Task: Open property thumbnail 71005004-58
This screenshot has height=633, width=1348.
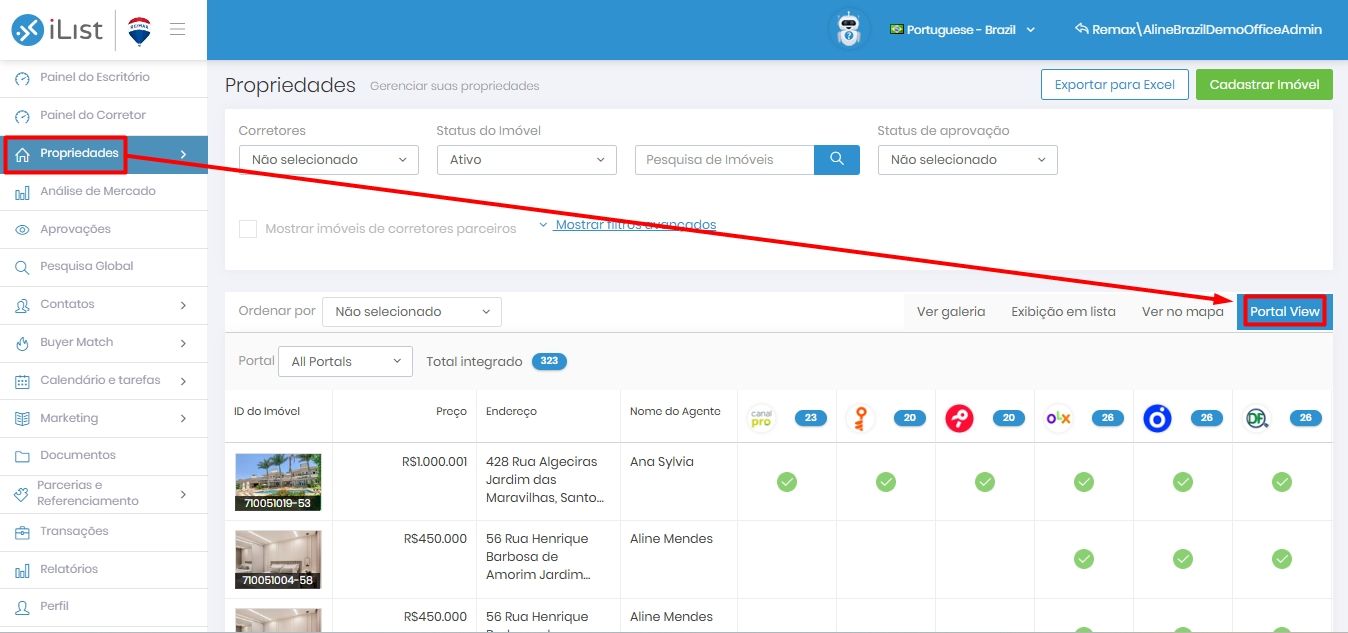Action: tap(278, 560)
